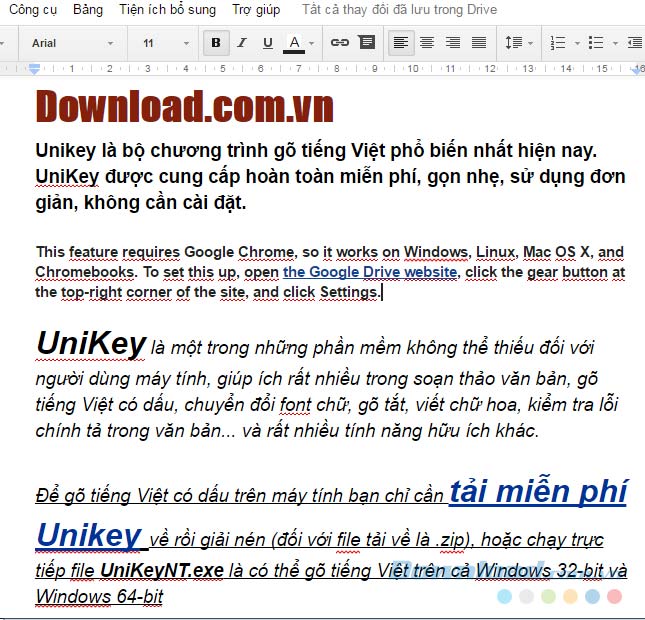Expand numbered list options arrow

577,43
